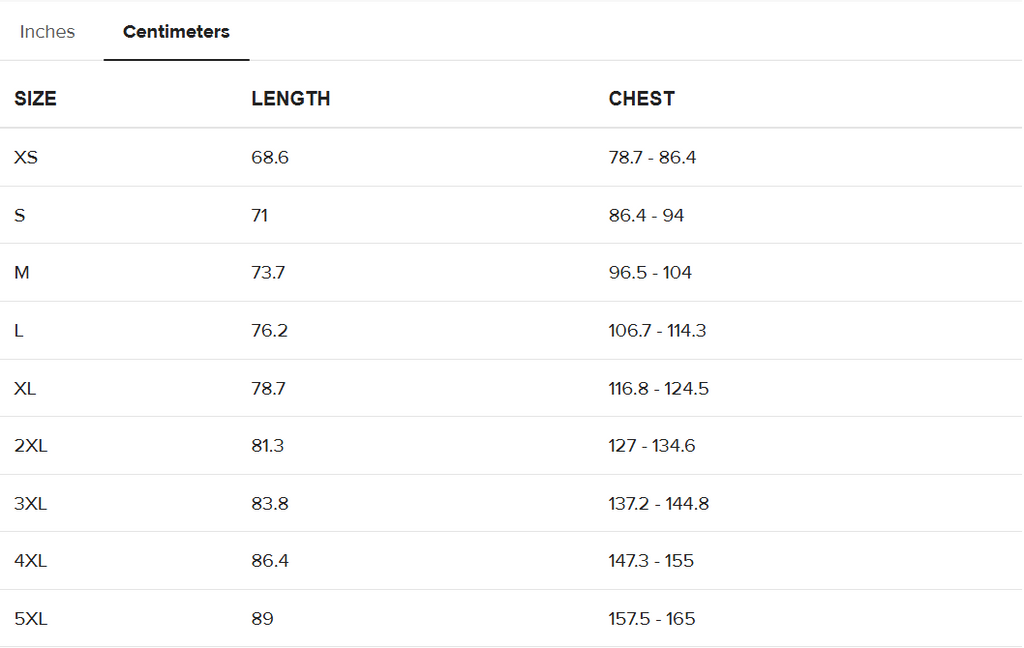The height and width of the screenshot is (648, 1024).
Task: Select the L size row label
Action: 19,330
